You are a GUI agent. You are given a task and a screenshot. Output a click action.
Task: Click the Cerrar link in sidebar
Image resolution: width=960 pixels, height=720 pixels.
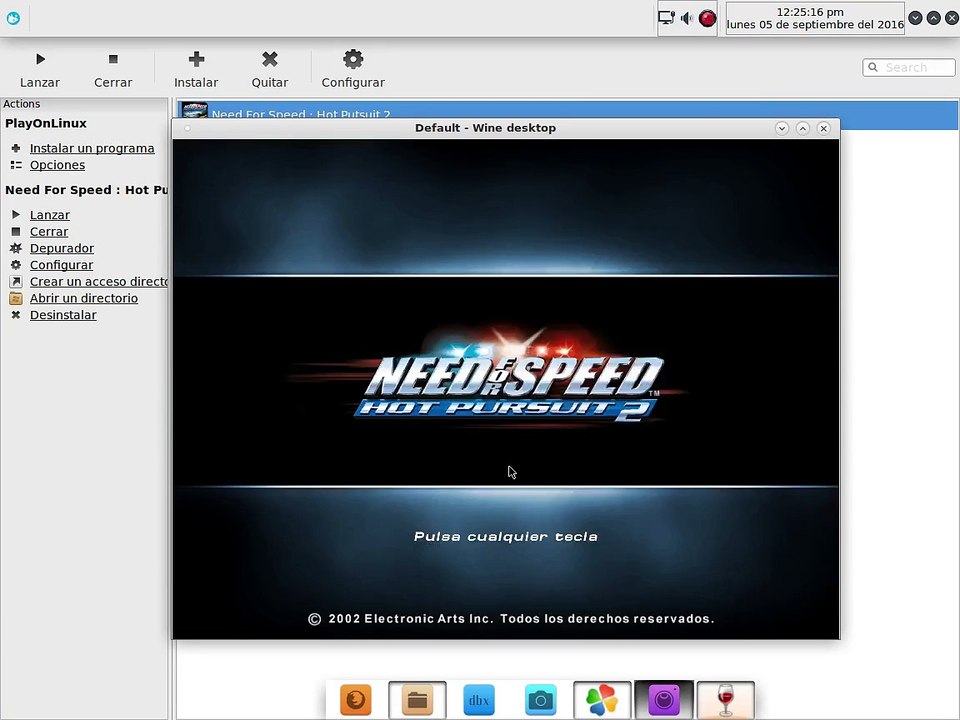(49, 231)
